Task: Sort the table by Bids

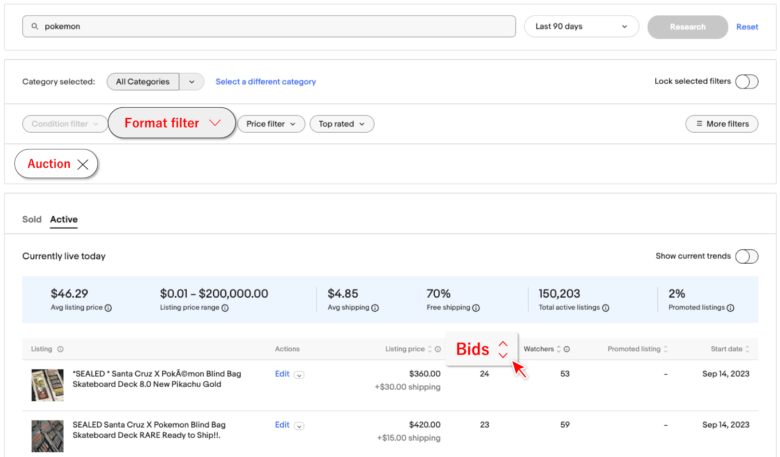Action: [503, 349]
